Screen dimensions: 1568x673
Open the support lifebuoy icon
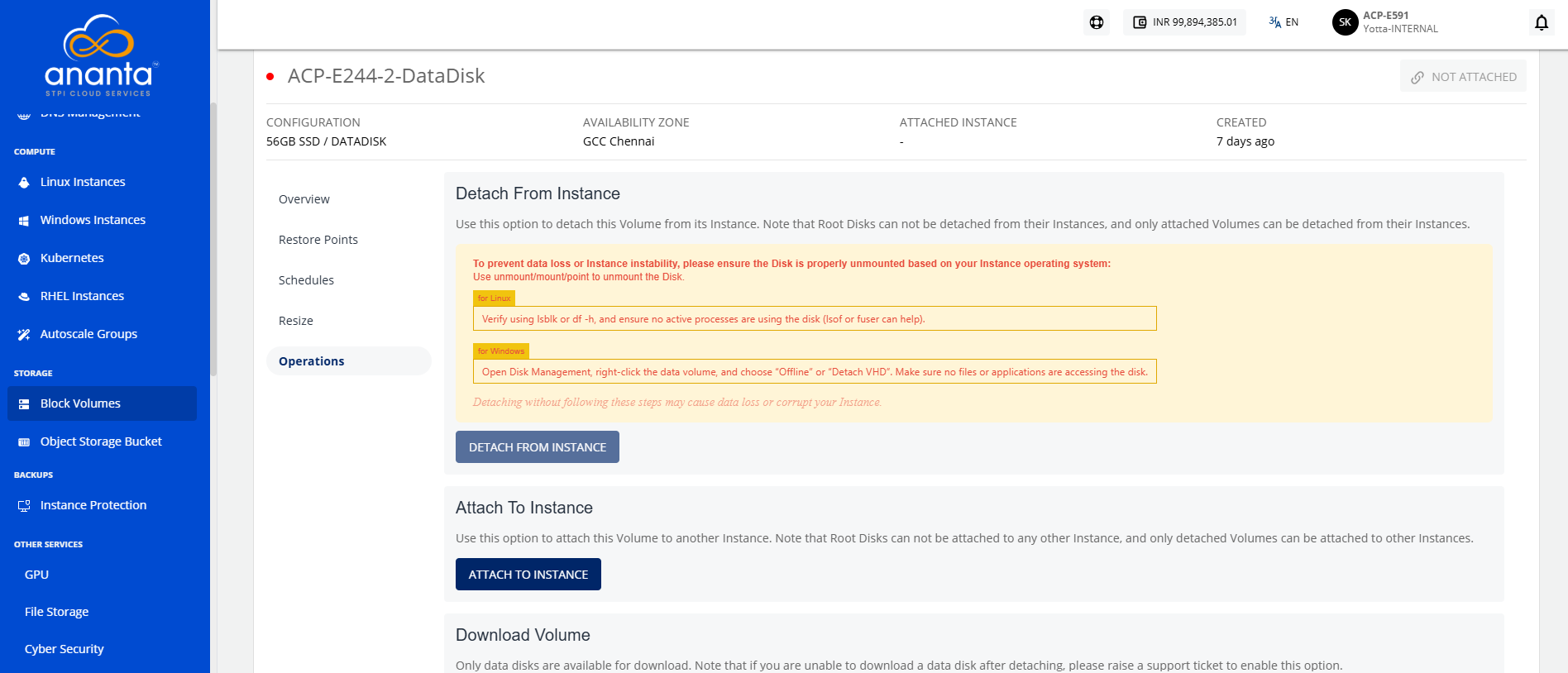point(1097,22)
